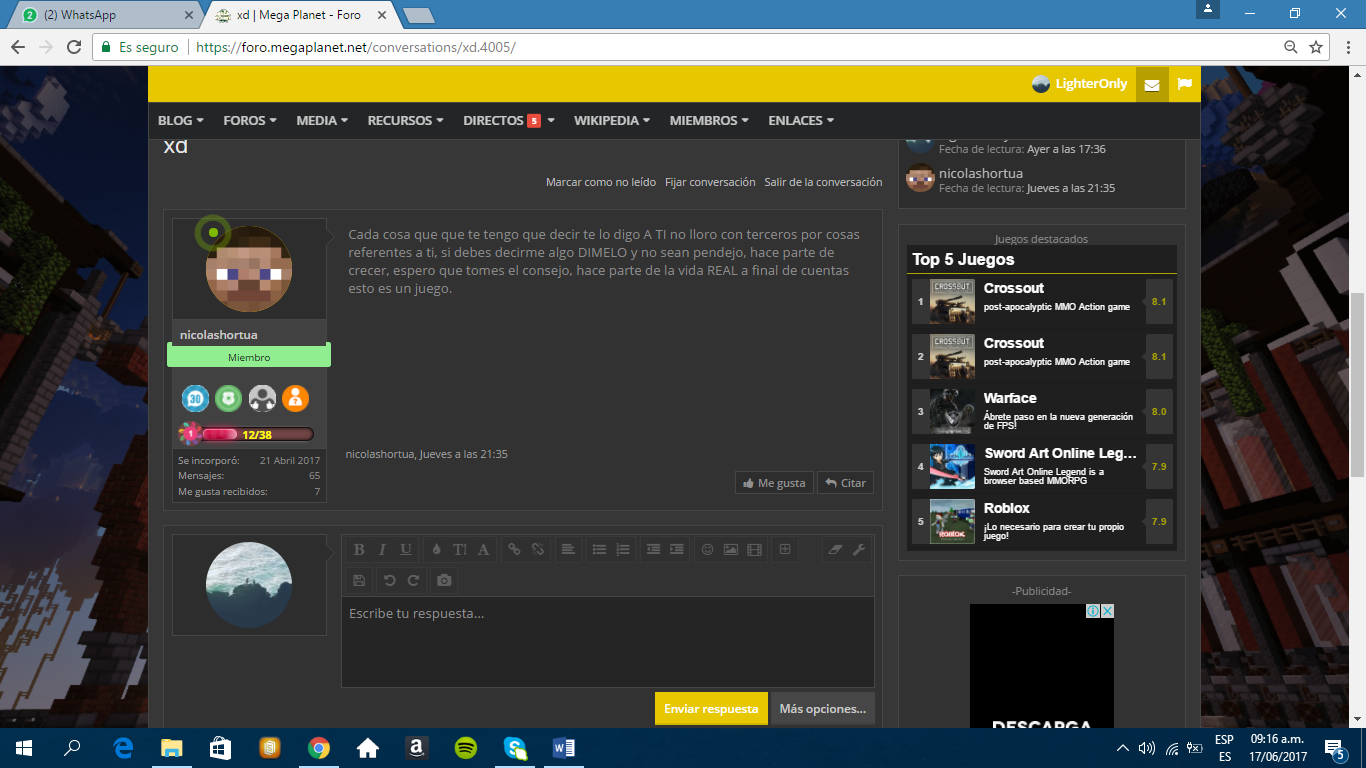Click the insert image icon
The height and width of the screenshot is (768, 1366).
(731, 549)
